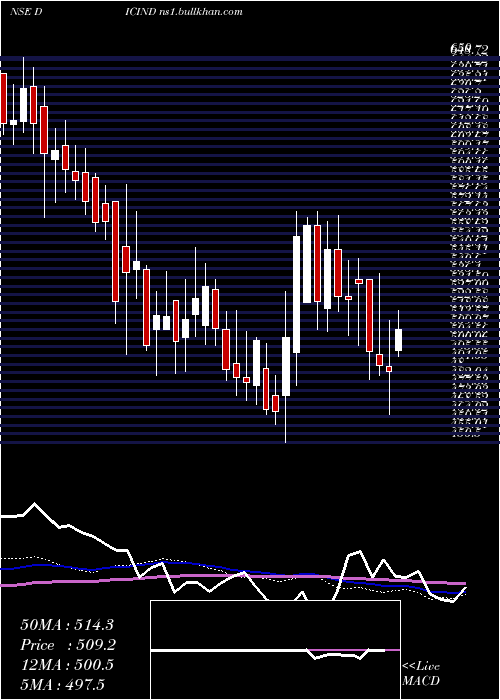Select the "5MA : 497.5" value
Viewport: 500px width, 700px height.
pos(62,684)
